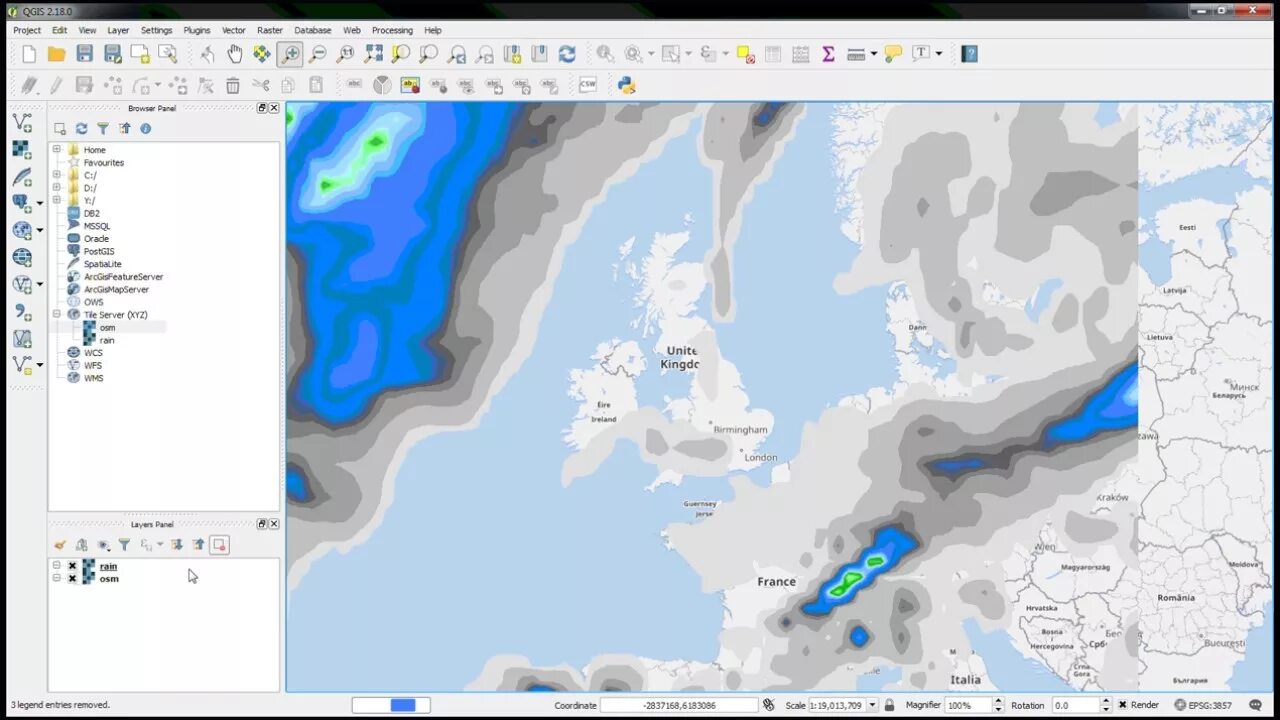Open the Pan Map to Selection icon
1280x720 pixels.
[262, 54]
